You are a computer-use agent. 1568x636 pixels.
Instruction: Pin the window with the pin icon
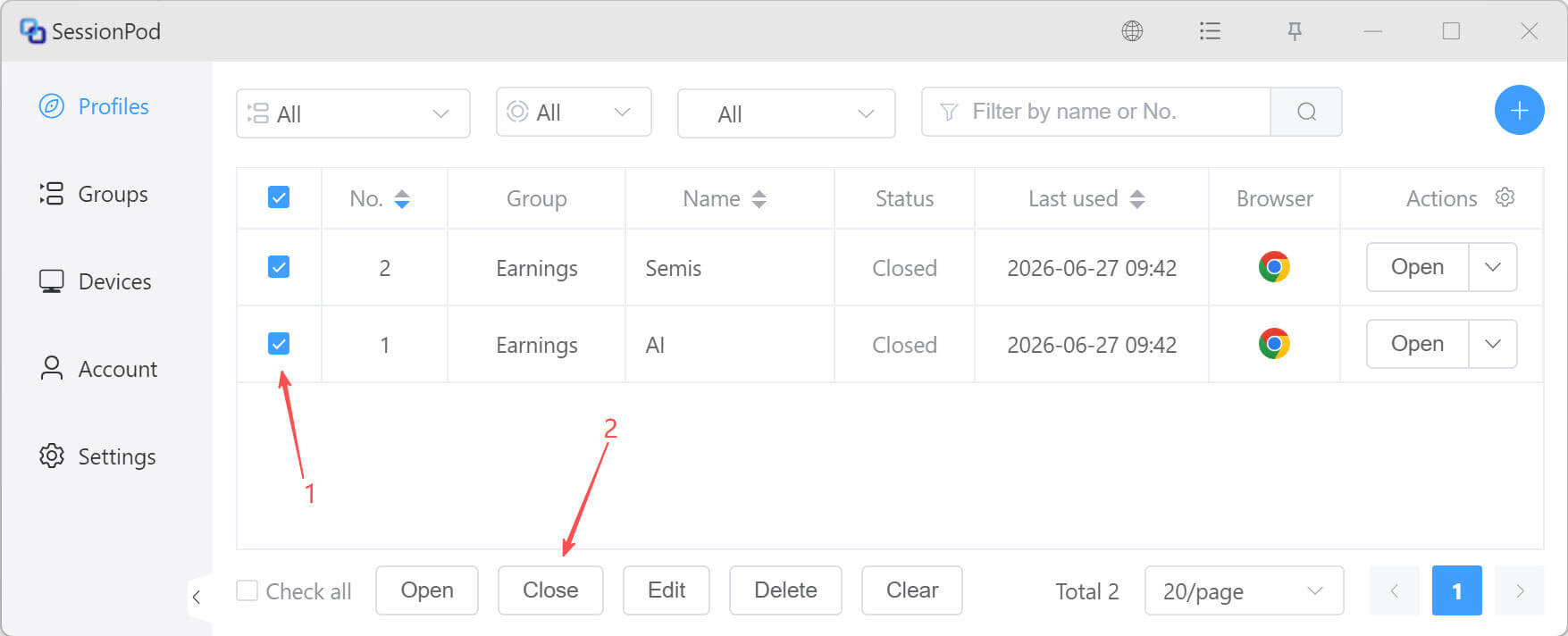click(1295, 31)
